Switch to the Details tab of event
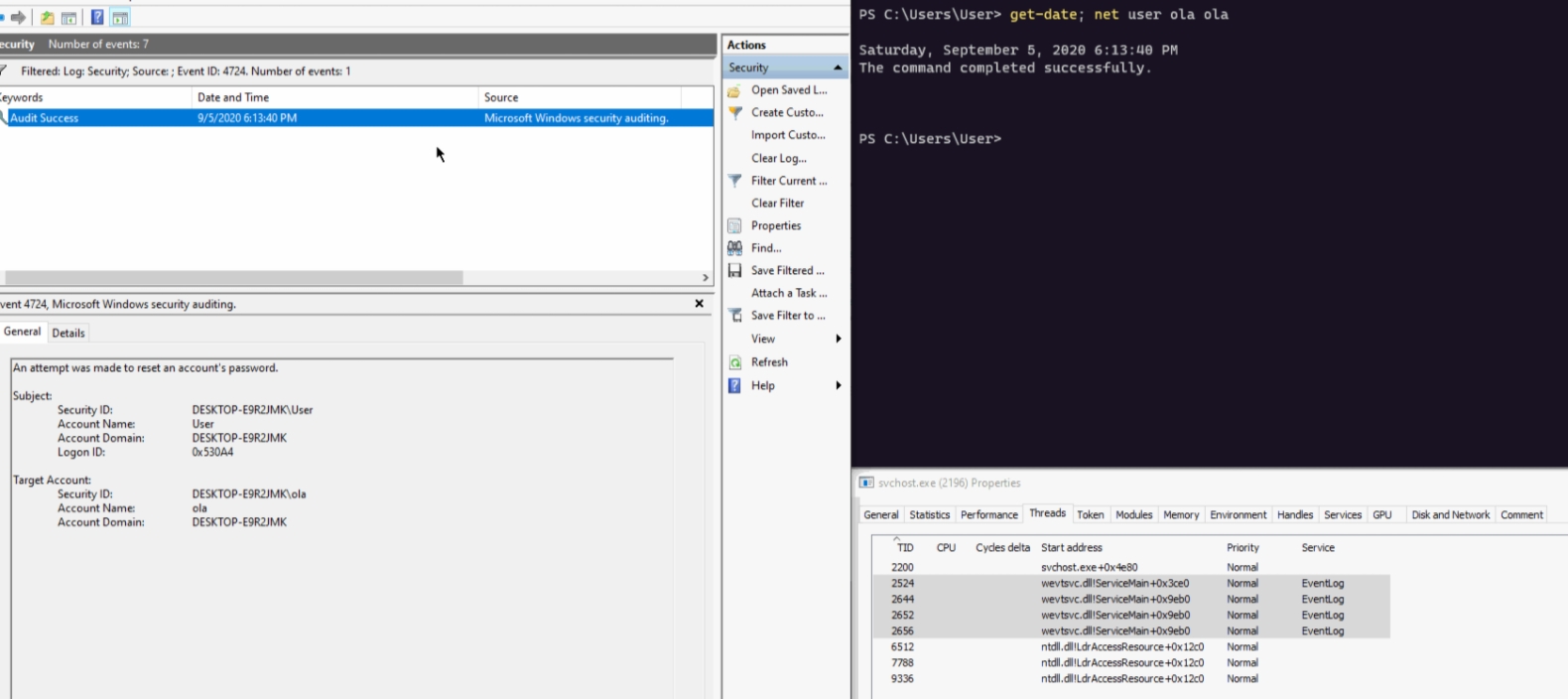The width and height of the screenshot is (1568, 699). (x=68, y=334)
